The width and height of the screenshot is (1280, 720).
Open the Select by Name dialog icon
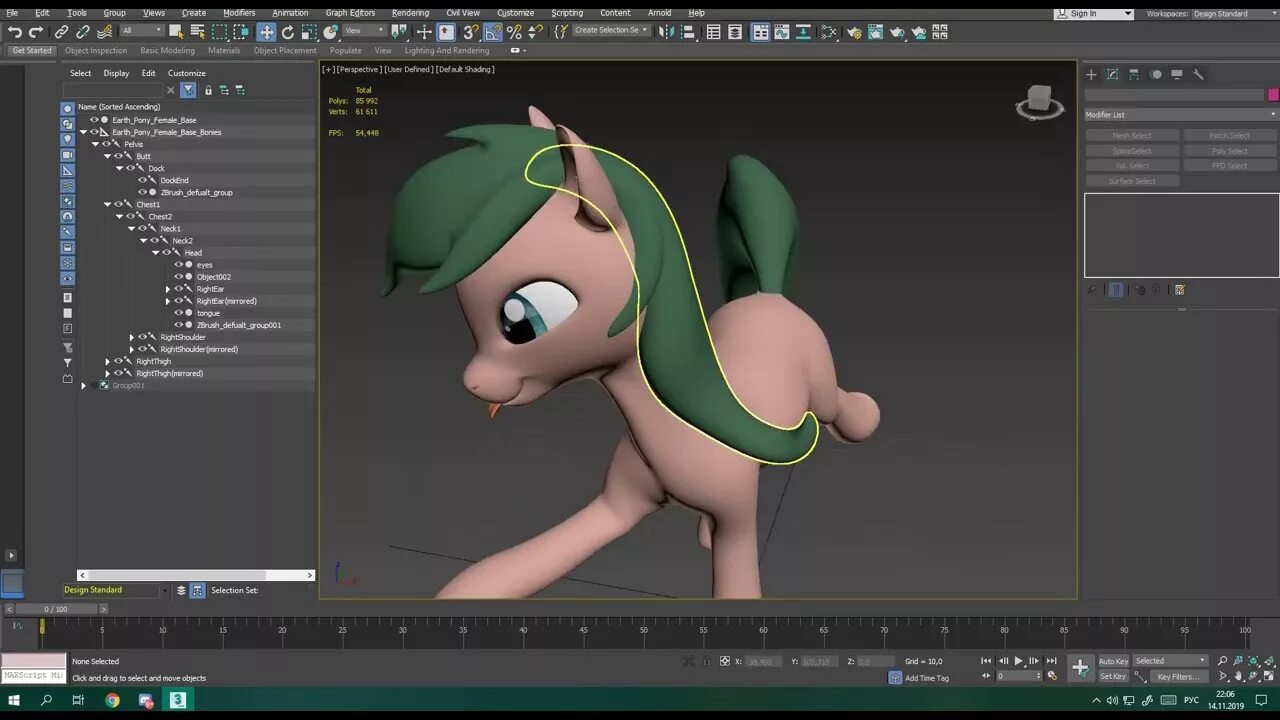[x=197, y=32]
